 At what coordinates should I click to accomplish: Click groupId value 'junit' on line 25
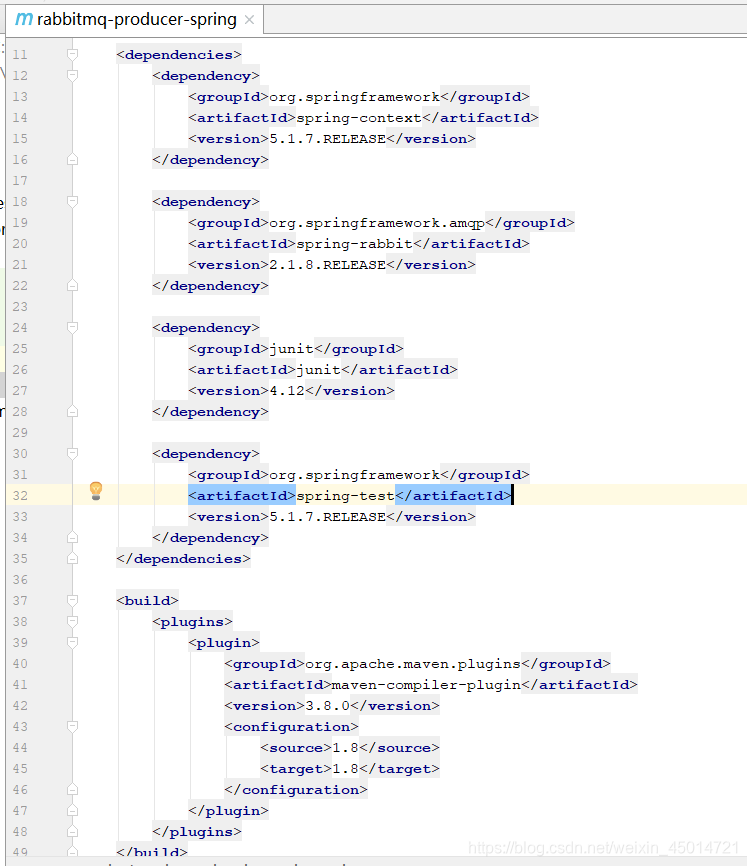[292, 348]
